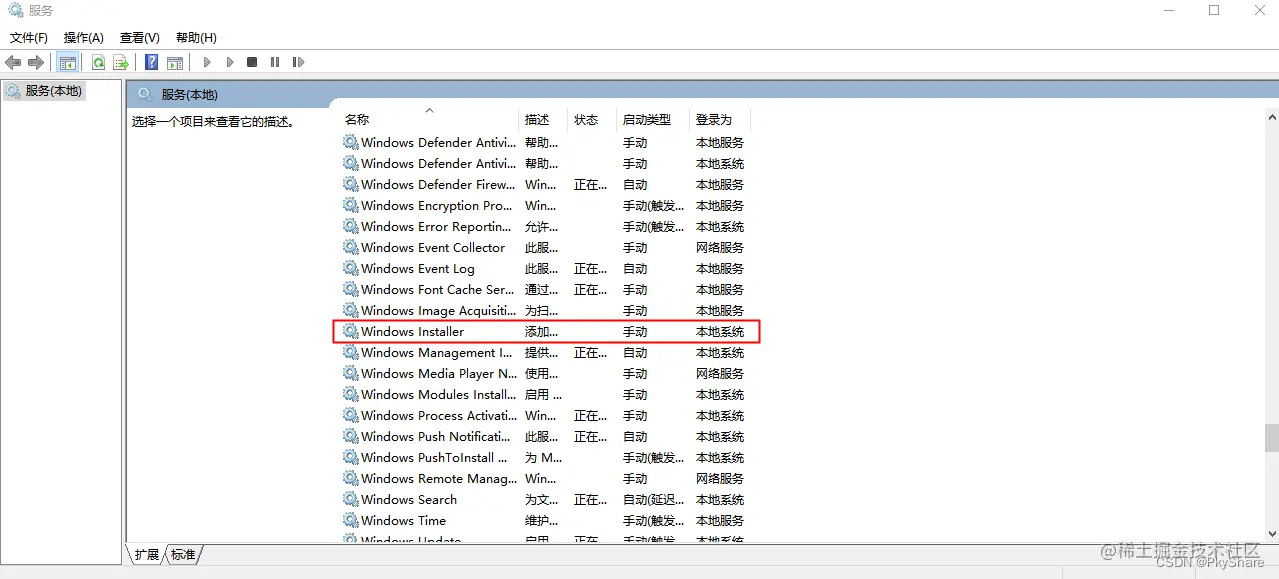This screenshot has width=1279, height=579.
Task: Select the Windows Search service name
Action: [x=409, y=499]
